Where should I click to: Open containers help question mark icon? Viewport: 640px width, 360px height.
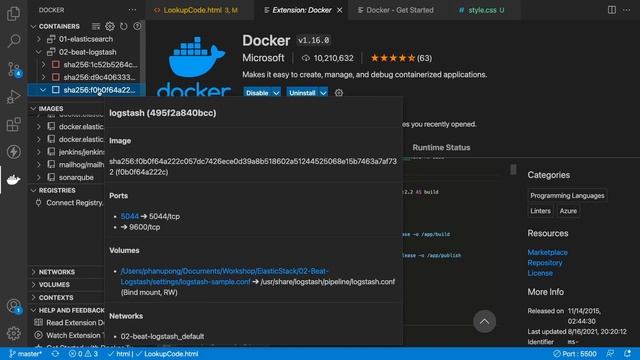pyautogui.click(x=137, y=26)
